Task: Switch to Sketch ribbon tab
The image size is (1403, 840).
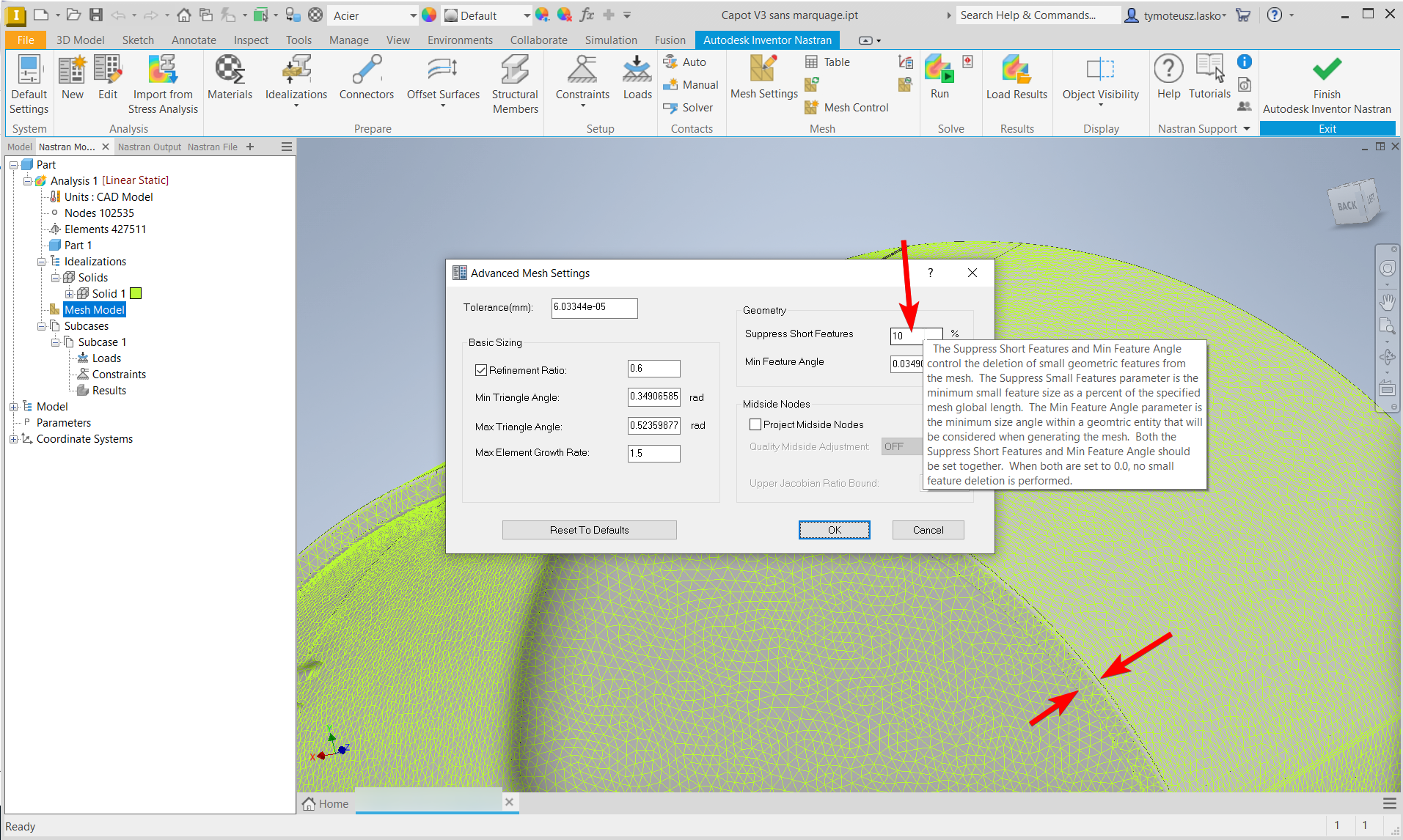Action: click(138, 40)
